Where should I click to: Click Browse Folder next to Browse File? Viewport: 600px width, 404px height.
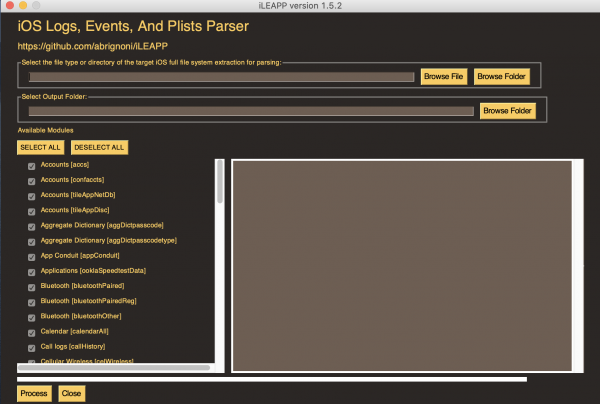pos(502,77)
